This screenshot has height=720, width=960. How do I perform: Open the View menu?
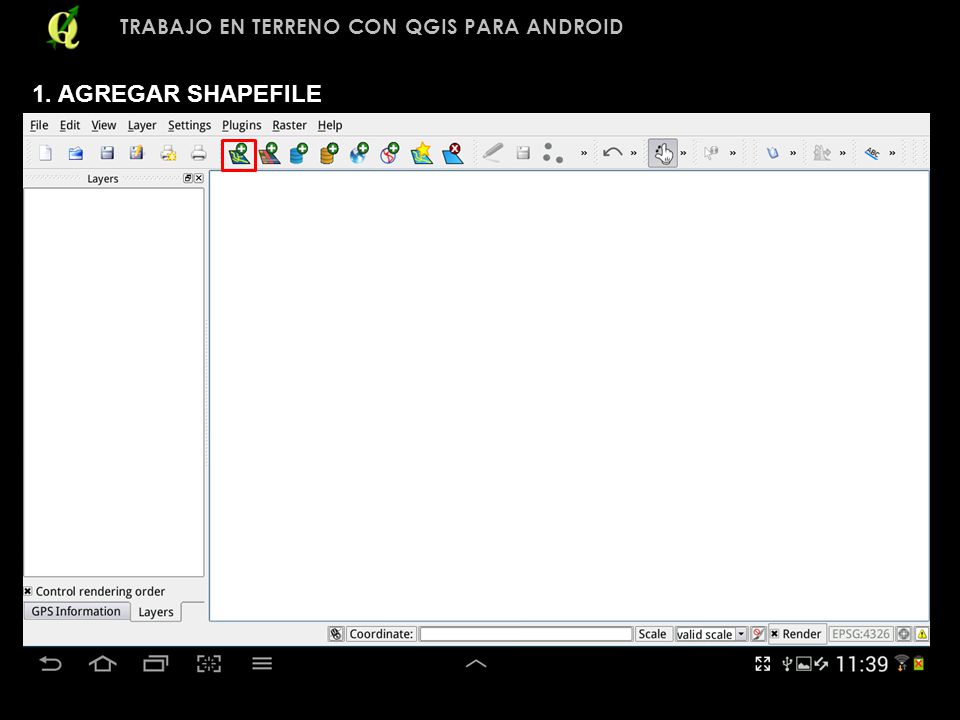(103, 125)
